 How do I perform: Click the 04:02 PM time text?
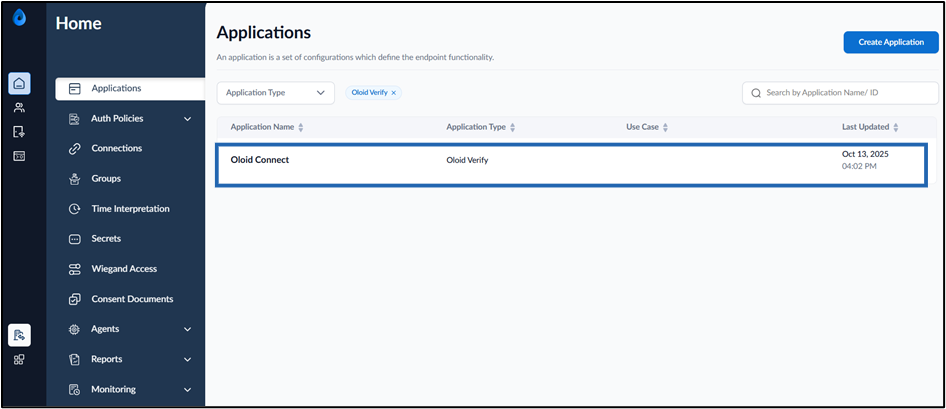pyautogui.click(x=859, y=166)
